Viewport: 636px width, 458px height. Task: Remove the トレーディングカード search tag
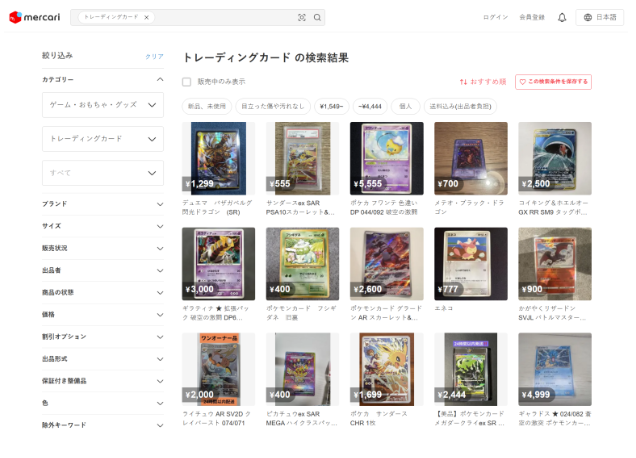pos(146,17)
